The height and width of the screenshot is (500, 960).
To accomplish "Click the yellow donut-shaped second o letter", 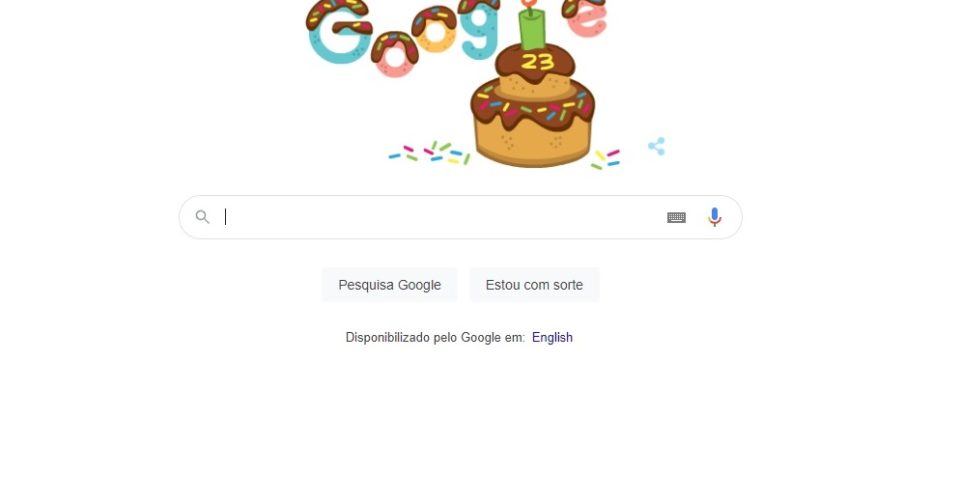I will [x=435, y=29].
